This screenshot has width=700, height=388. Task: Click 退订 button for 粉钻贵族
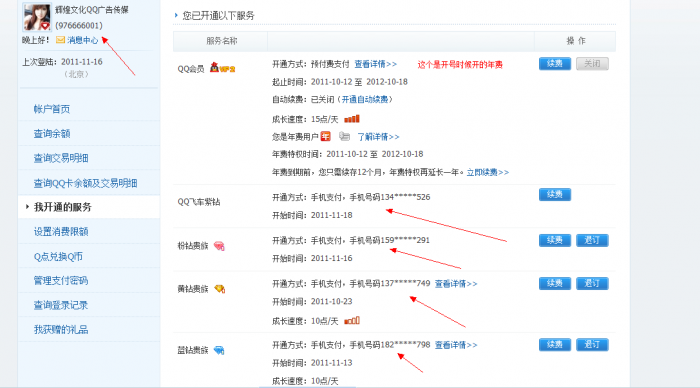[592, 241]
